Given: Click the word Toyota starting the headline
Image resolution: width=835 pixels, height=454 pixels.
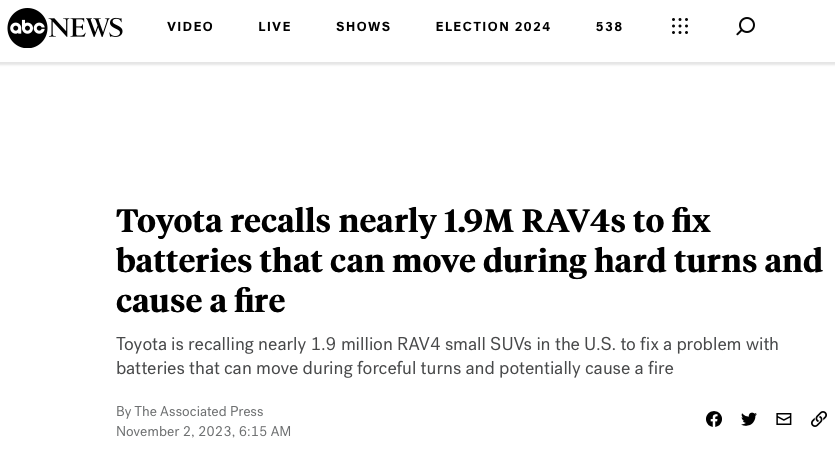Looking at the screenshot, I should pos(169,221).
